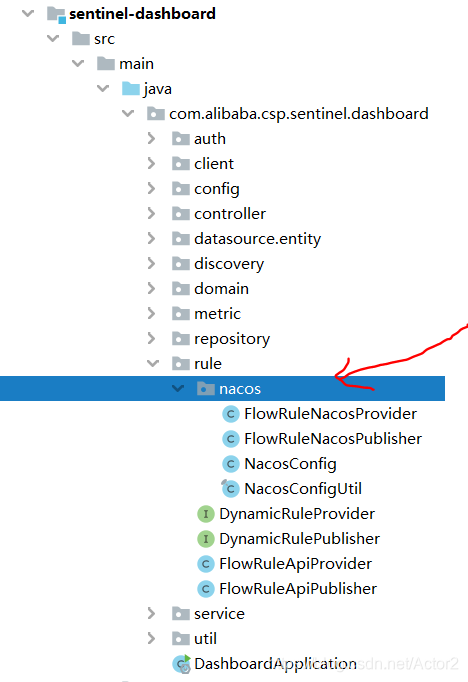Open NacosConfigUtil class file
This screenshot has width=468, height=682.
(x=303, y=489)
